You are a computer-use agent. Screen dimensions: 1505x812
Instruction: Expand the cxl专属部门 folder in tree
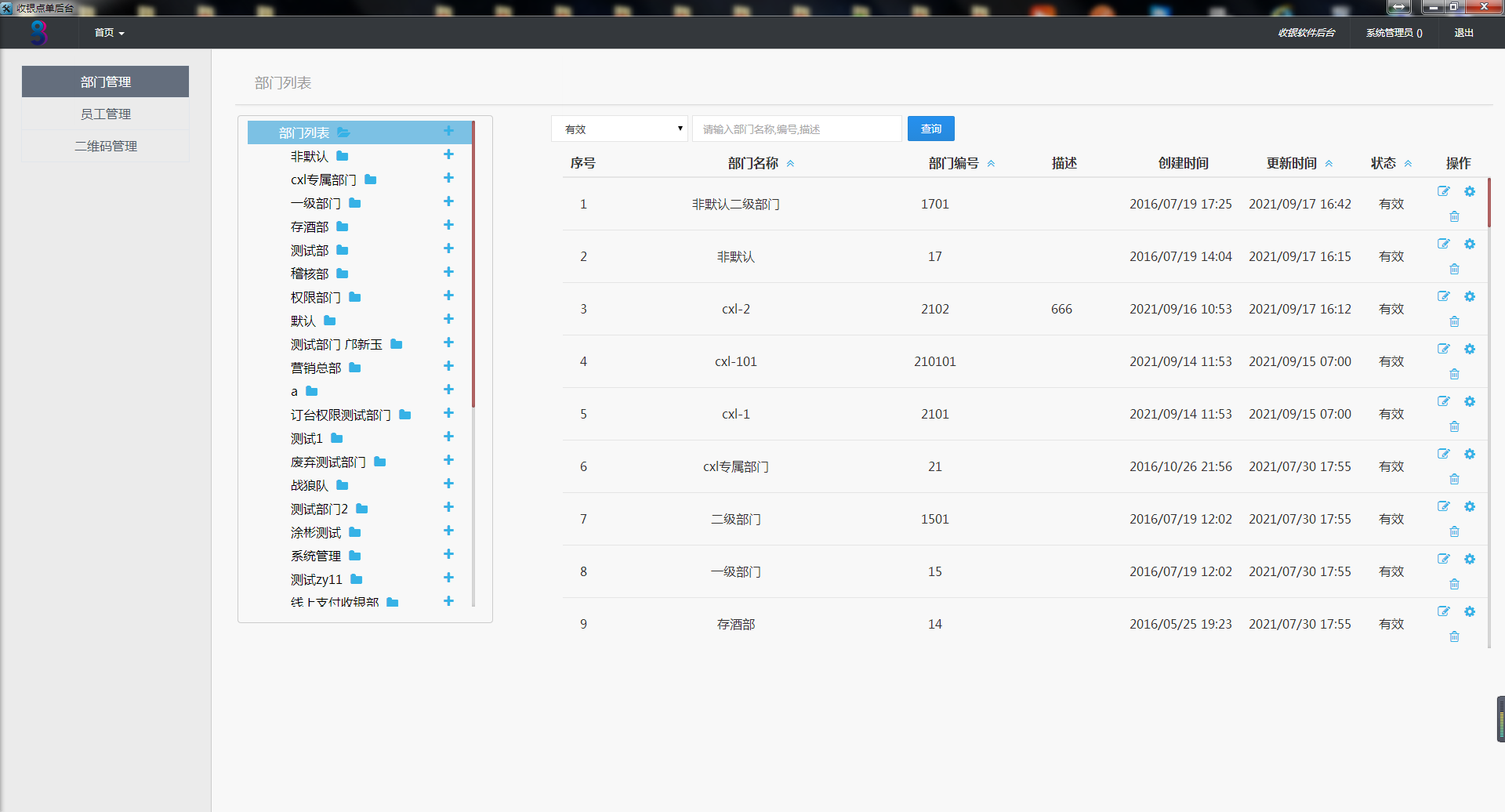(371, 179)
